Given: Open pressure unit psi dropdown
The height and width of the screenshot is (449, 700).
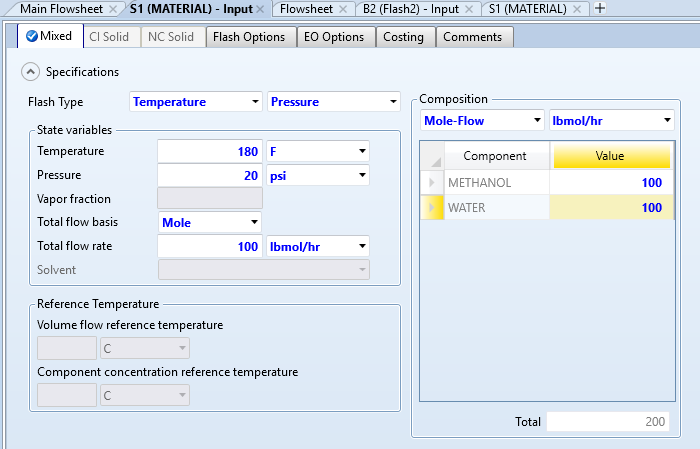Looking at the screenshot, I should point(362,175).
